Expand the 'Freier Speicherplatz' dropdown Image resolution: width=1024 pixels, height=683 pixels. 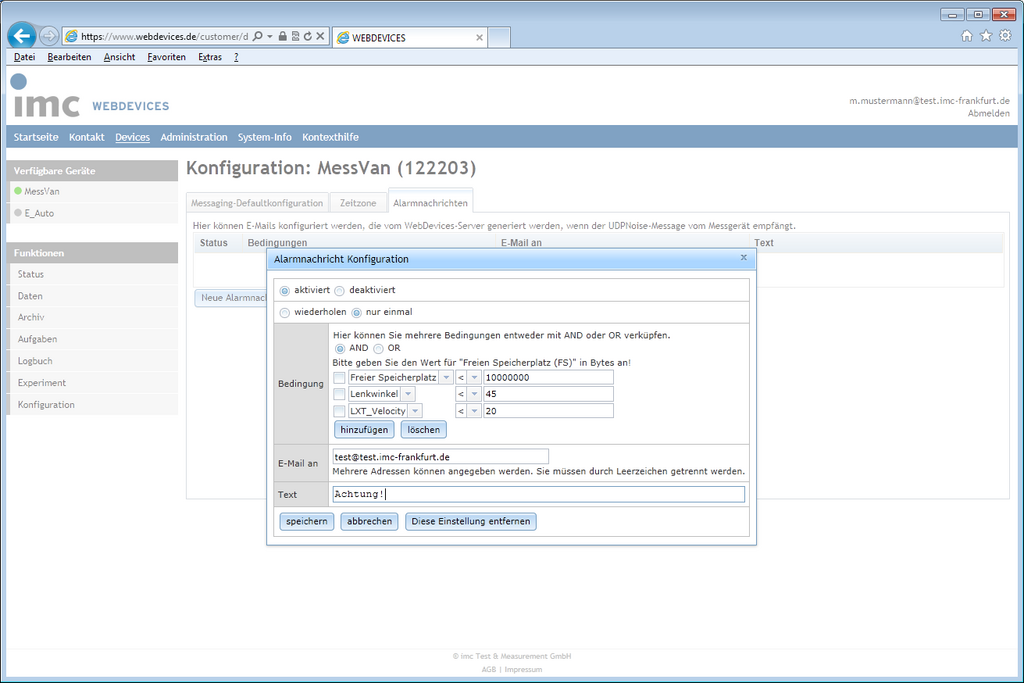pos(446,377)
